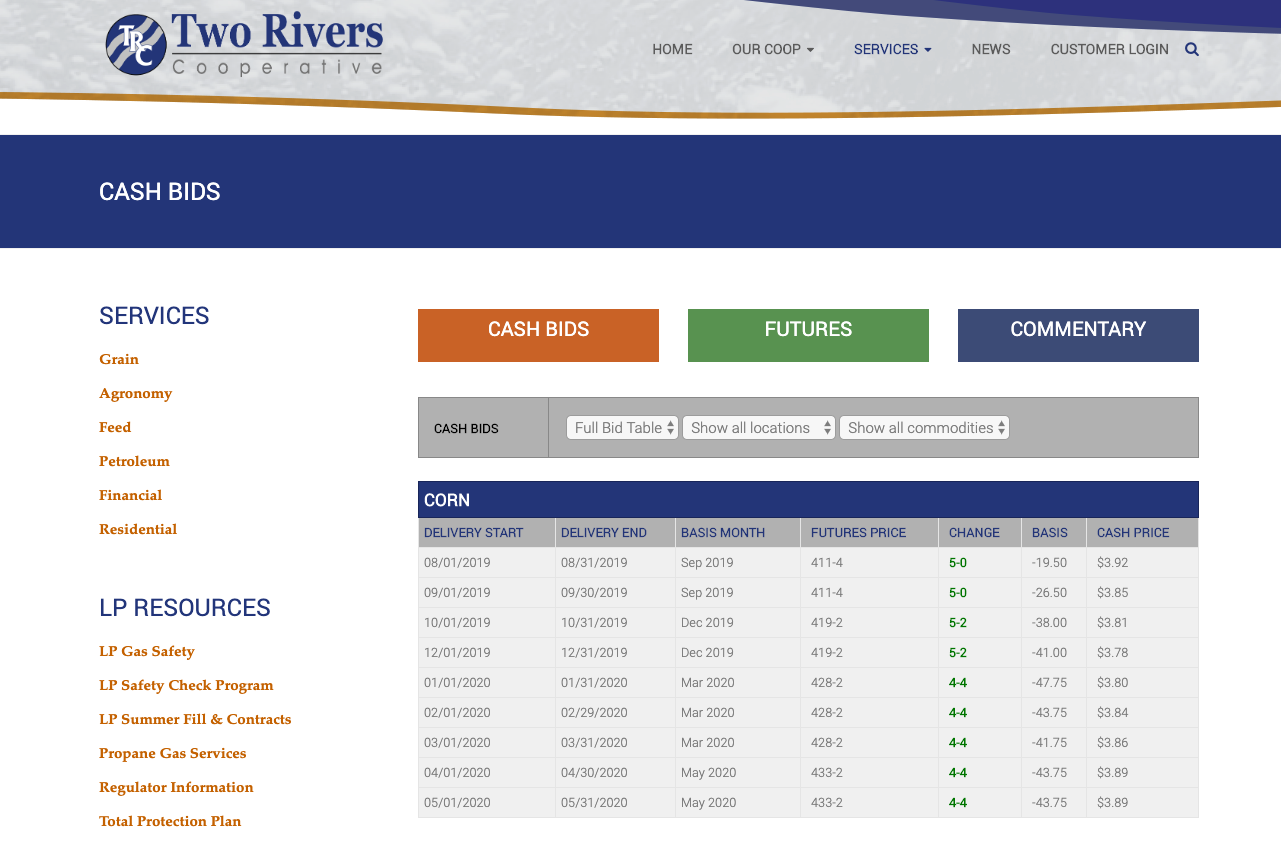
Task: Open the Full Bid Table dropdown
Action: pos(622,428)
